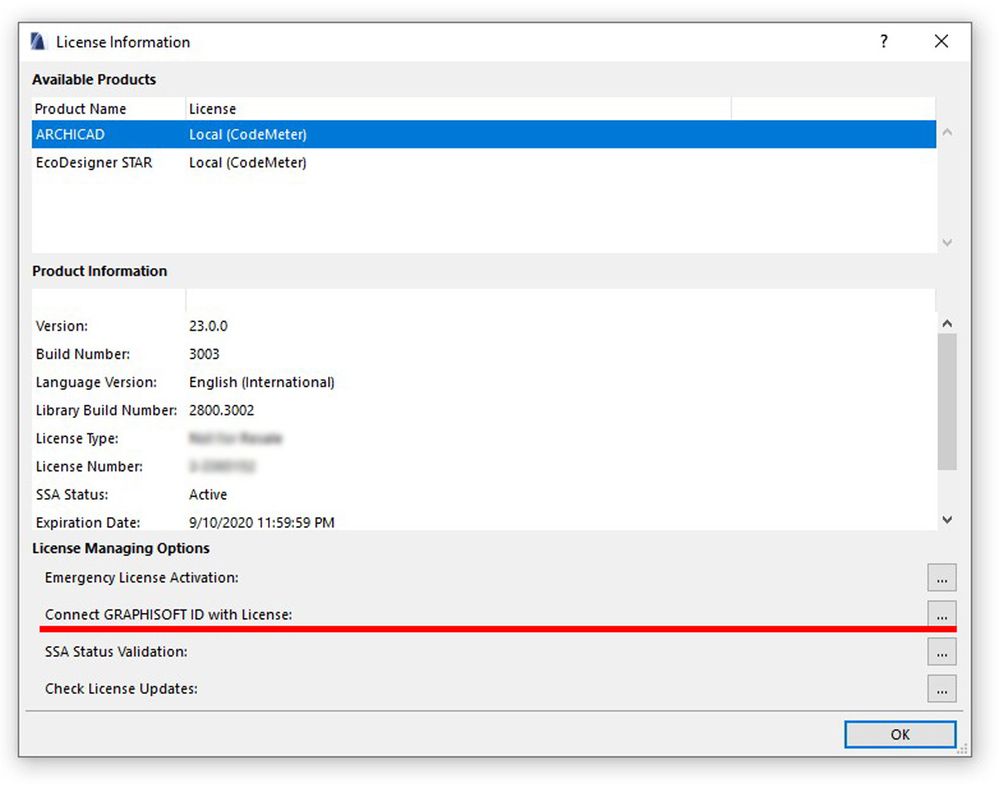Open SSA Status Validation options button
The height and width of the screenshot is (787, 999).
(x=942, y=652)
